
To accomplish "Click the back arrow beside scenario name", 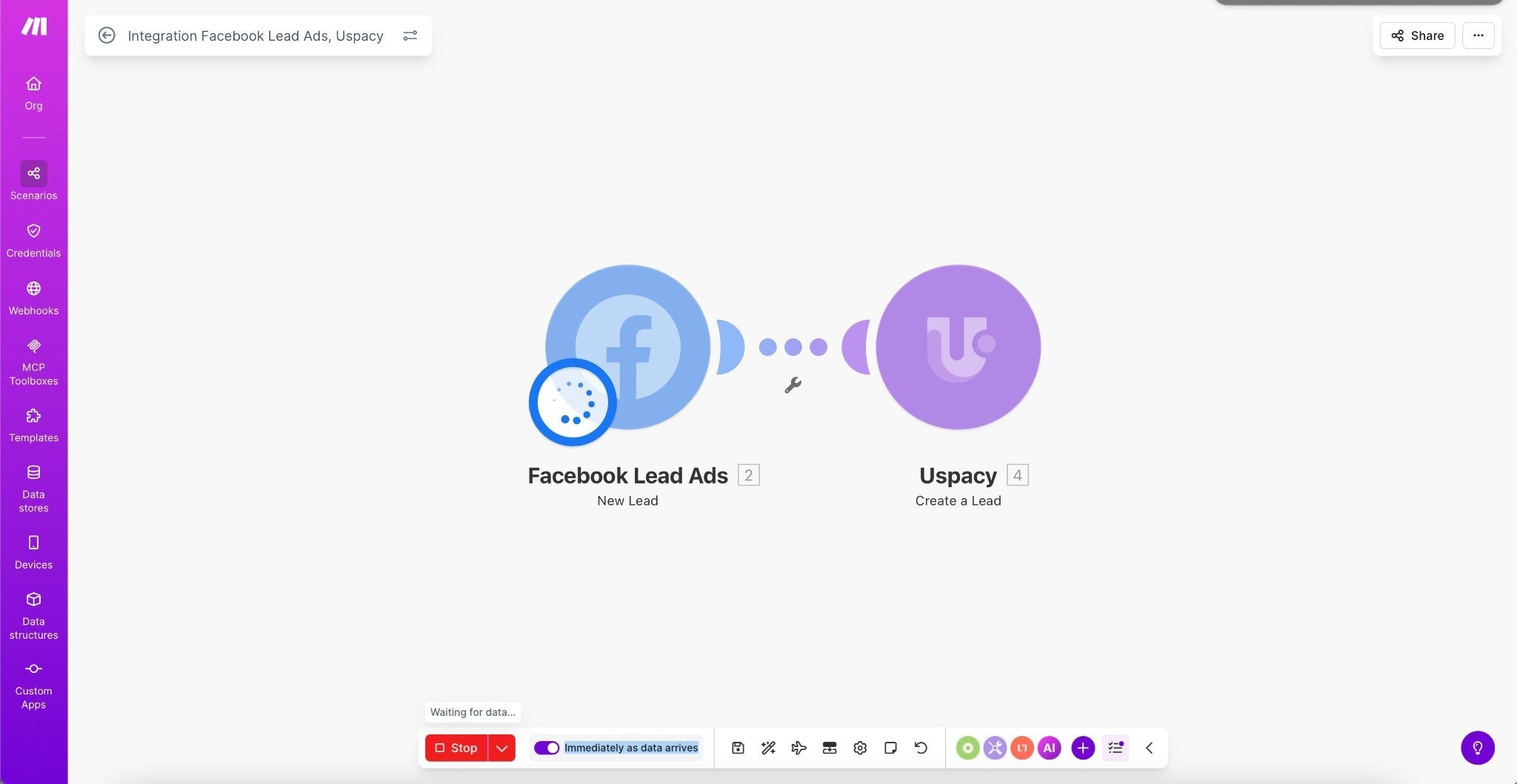I will pos(107,36).
